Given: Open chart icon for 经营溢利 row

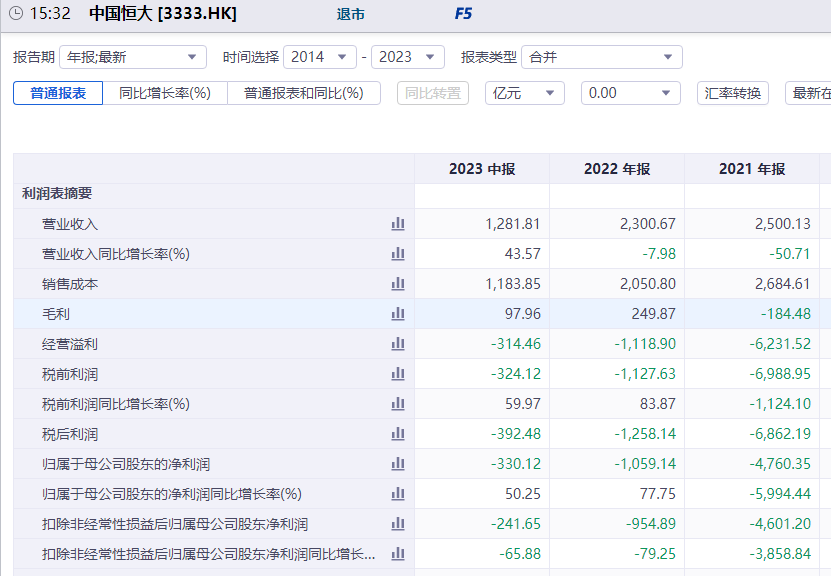Looking at the screenshot, I should (398, 344).
